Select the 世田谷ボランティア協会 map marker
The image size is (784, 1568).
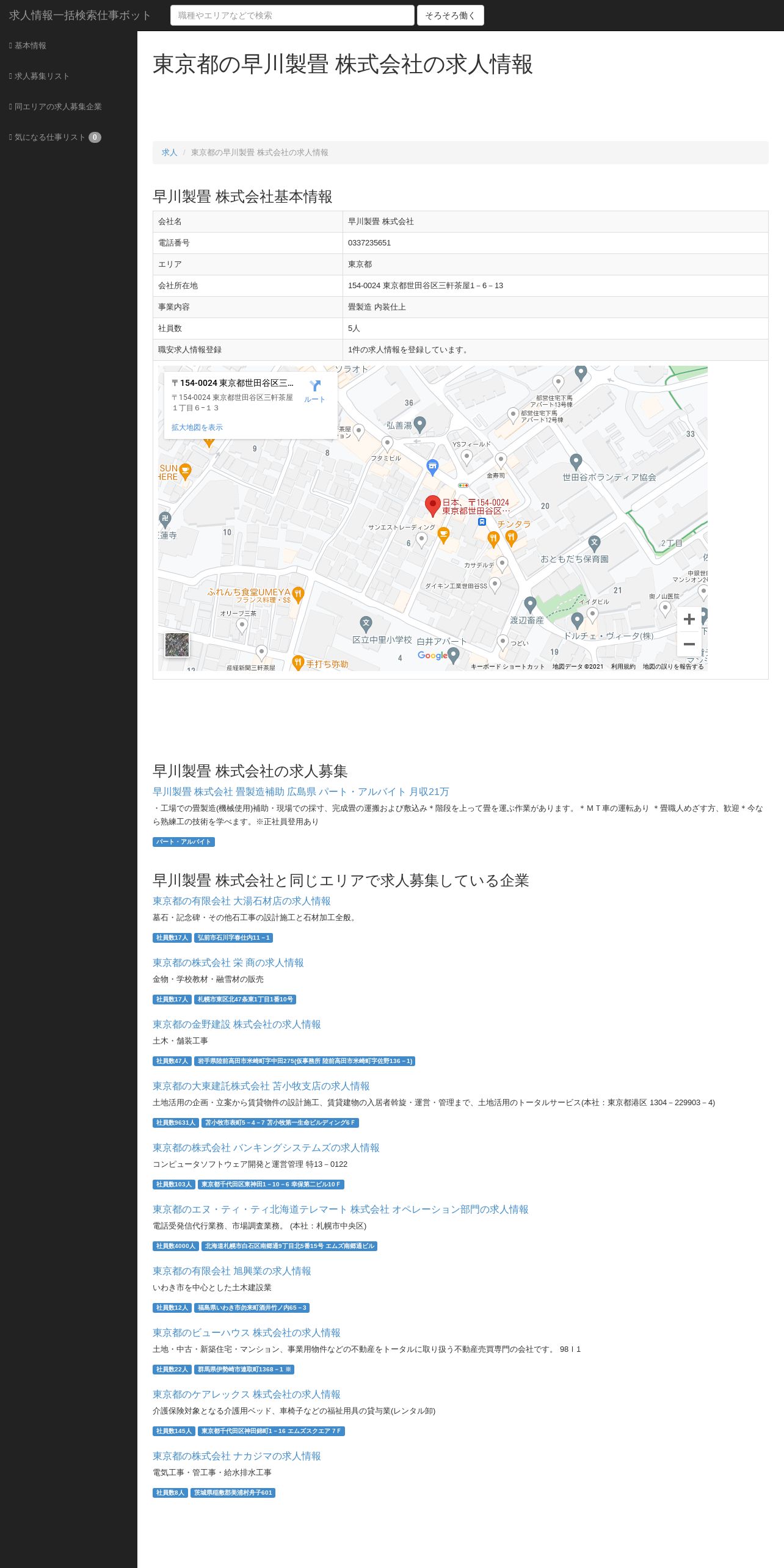pyautogui.click(x=576, y=462)
